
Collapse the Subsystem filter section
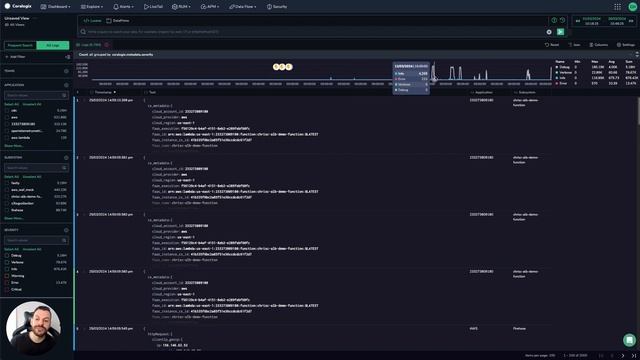click(x=66, y=158)
